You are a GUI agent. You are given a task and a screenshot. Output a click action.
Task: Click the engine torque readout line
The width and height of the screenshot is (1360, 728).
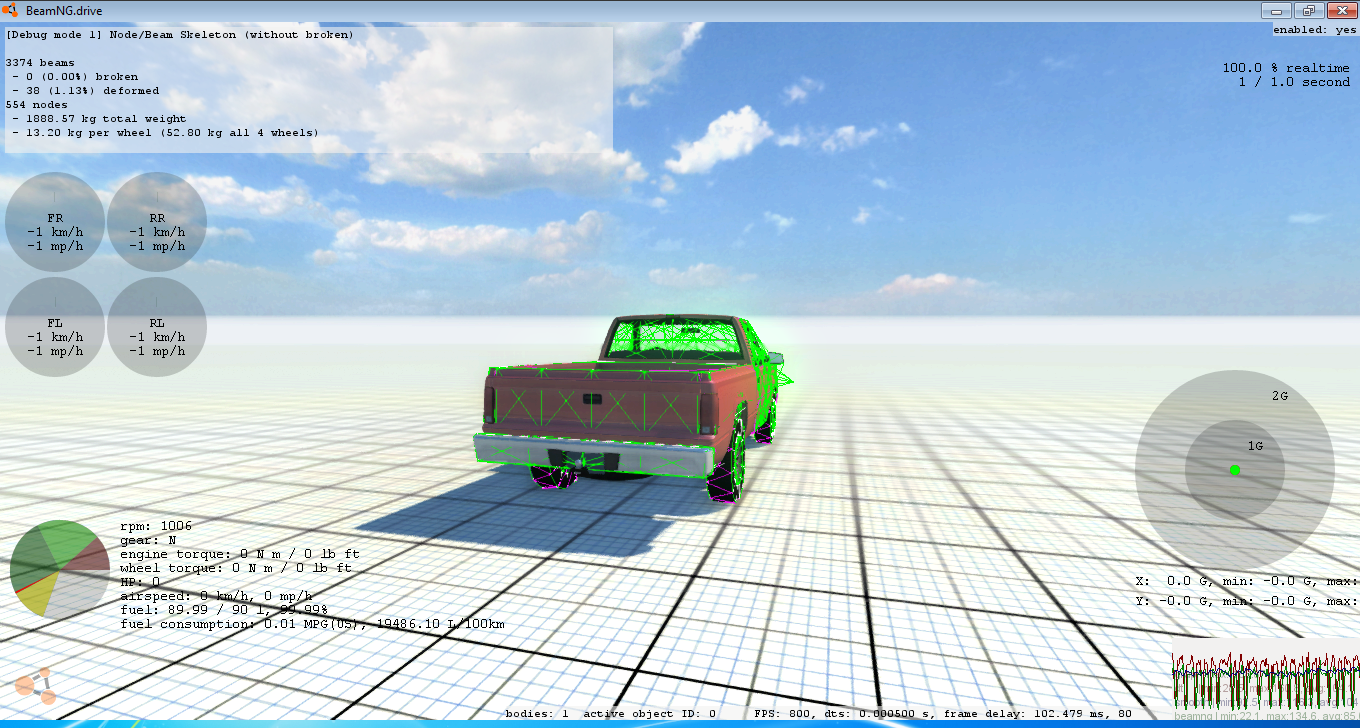[240, 553]
